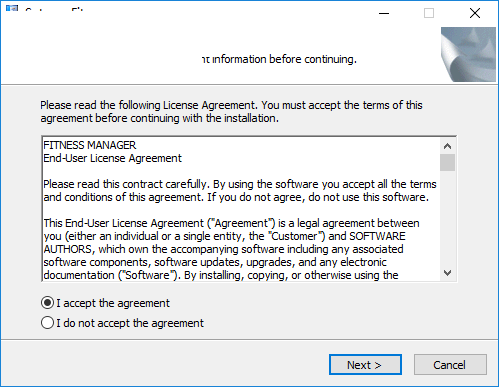Click the setup icon in the title bar

[x=12, y=8]
